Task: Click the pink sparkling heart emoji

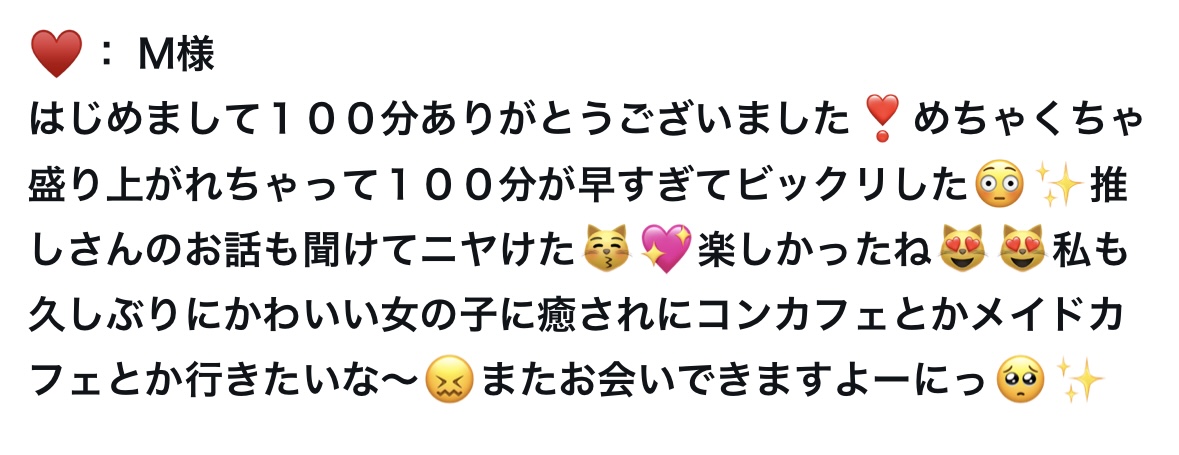Action: click(x=666, y=249)
